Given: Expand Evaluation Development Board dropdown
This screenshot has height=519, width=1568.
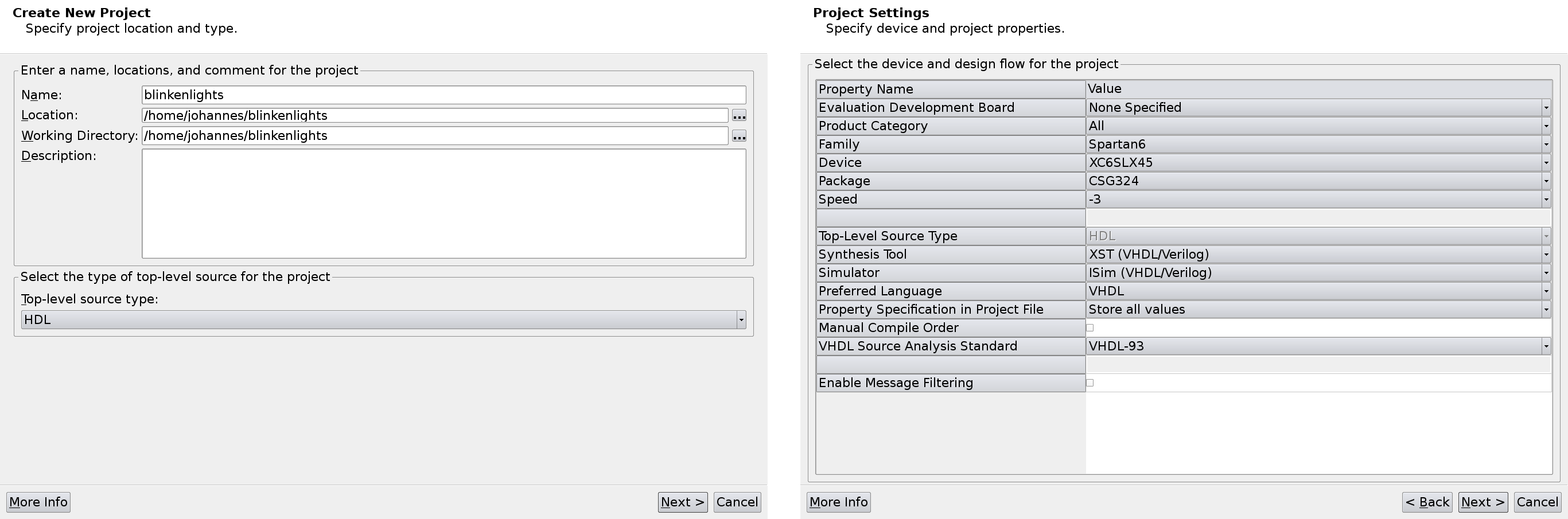Looking at the screenshot, I should pos(1318,108).
